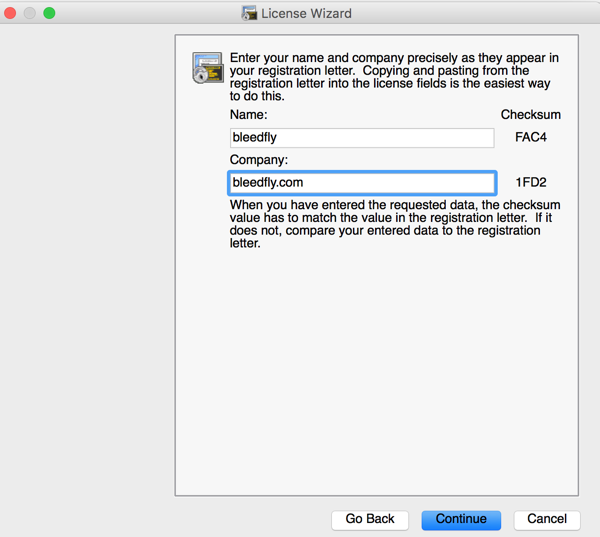Click the License Wizard title bar icon
The image size is (600, 537).
pos(250,13)
